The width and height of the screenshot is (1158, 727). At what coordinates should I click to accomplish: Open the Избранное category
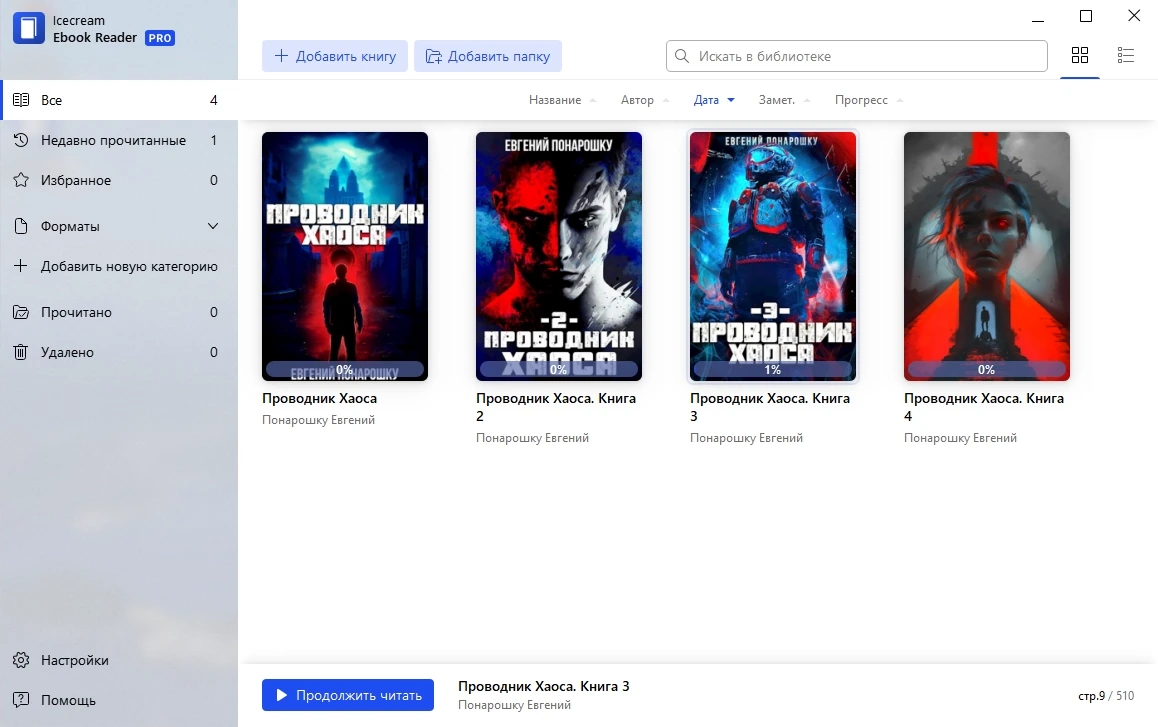click(x=119, y=180)
